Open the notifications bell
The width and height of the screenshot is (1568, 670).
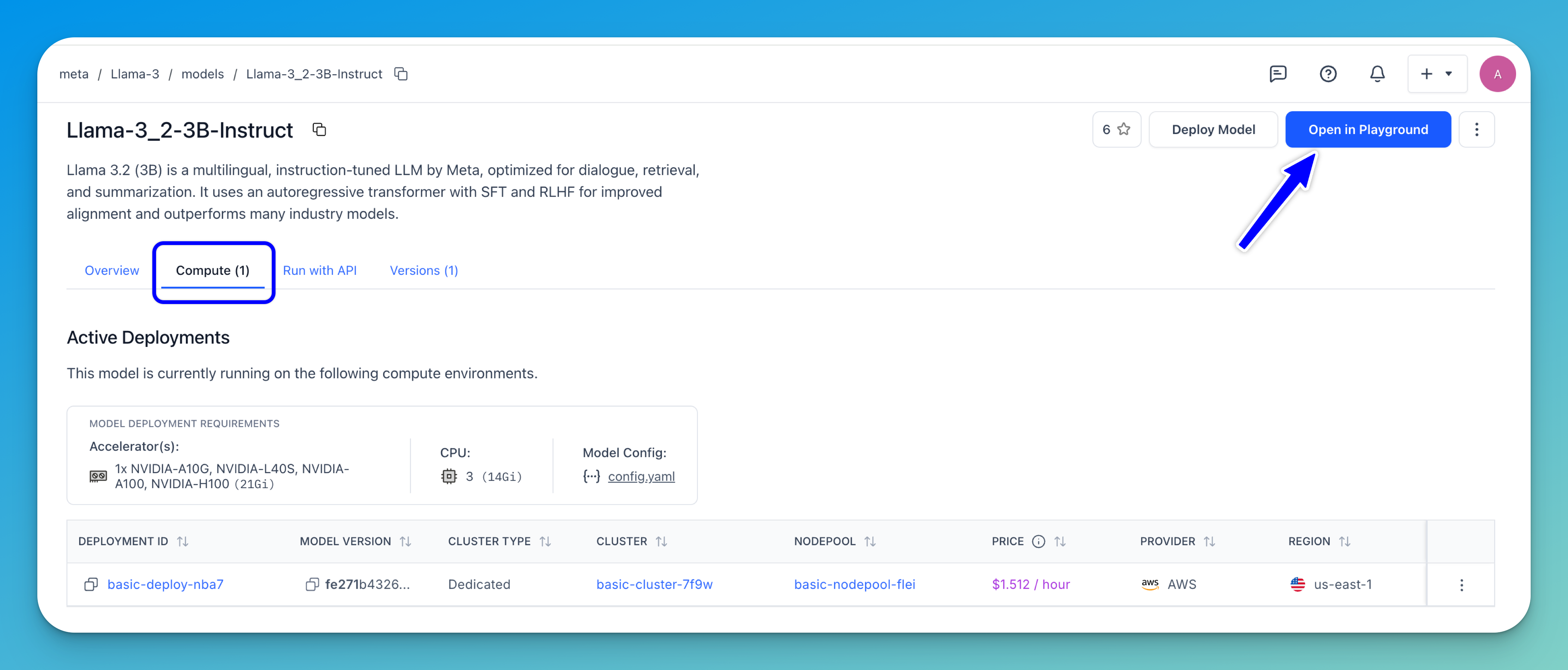click(1378, 74)
